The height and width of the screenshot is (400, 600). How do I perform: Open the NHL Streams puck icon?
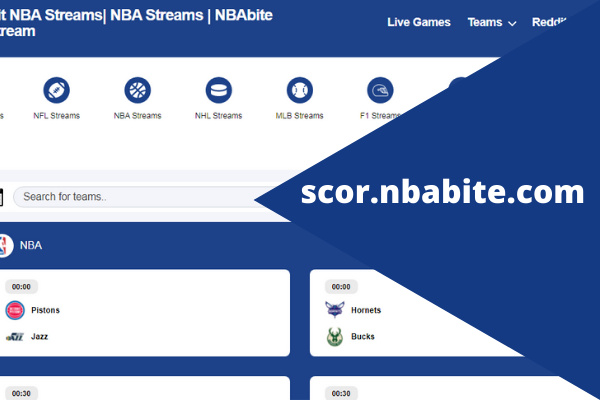[x=218, y=90]
